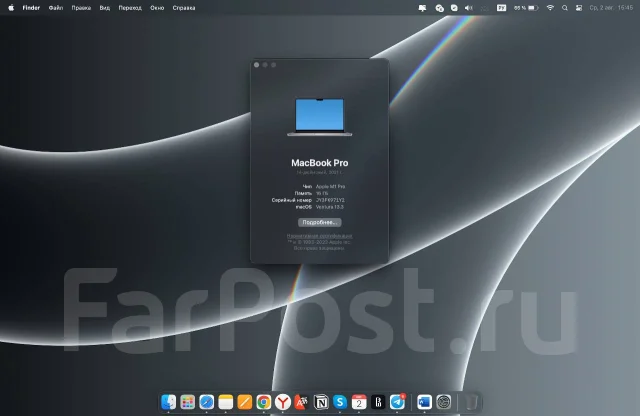Image resolution: width=640 pixels, height=416 pixels.
Task: Open the Справка menu
Action: pyautogui.click(x=184, y=8)
